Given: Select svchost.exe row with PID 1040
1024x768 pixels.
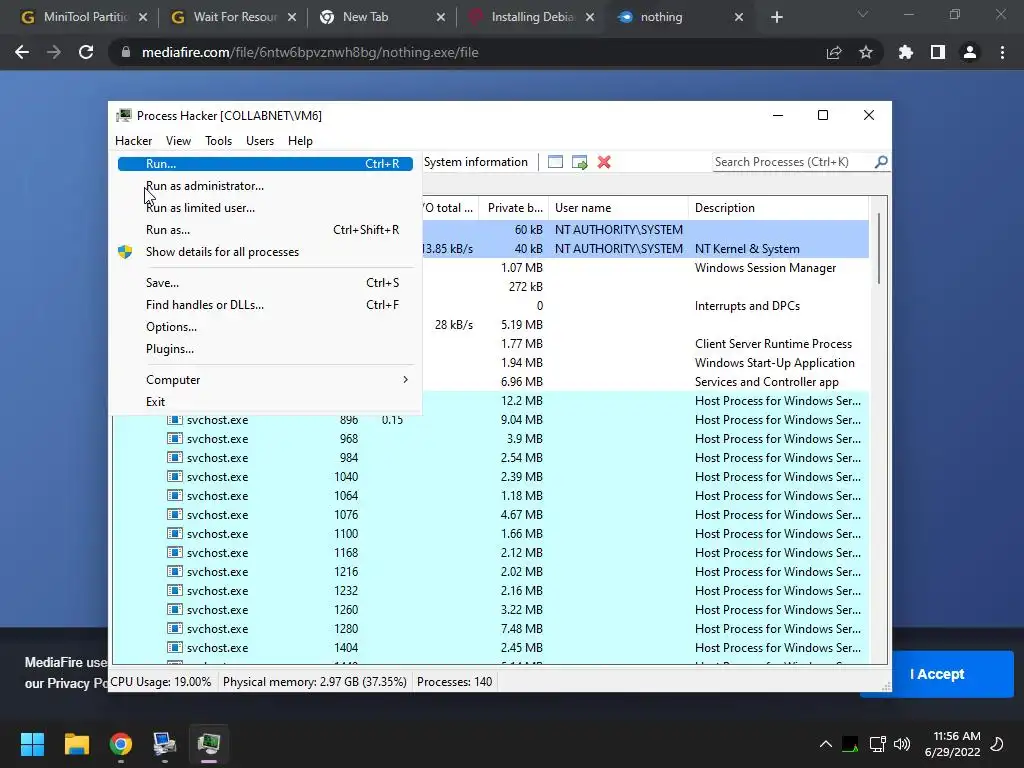Looking at the screenshot, I should coord(490,477).
